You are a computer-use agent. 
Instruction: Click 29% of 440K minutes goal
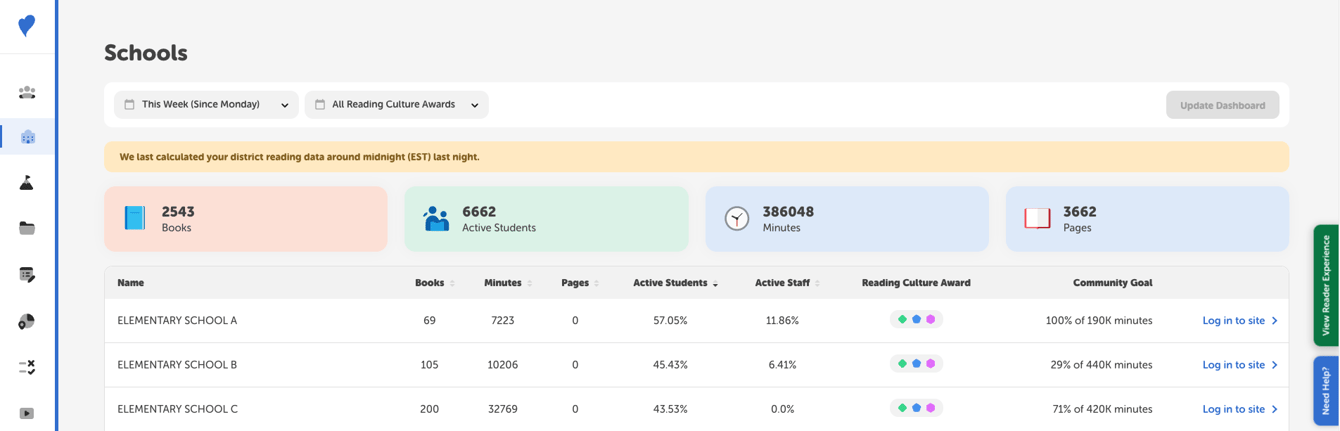click(1101, 365)
